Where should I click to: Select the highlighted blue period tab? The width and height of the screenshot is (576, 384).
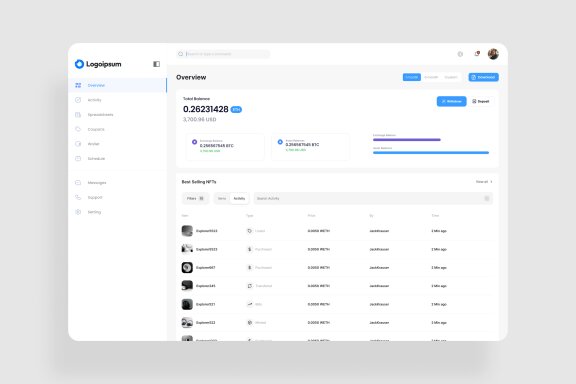(x=412, y=77)
